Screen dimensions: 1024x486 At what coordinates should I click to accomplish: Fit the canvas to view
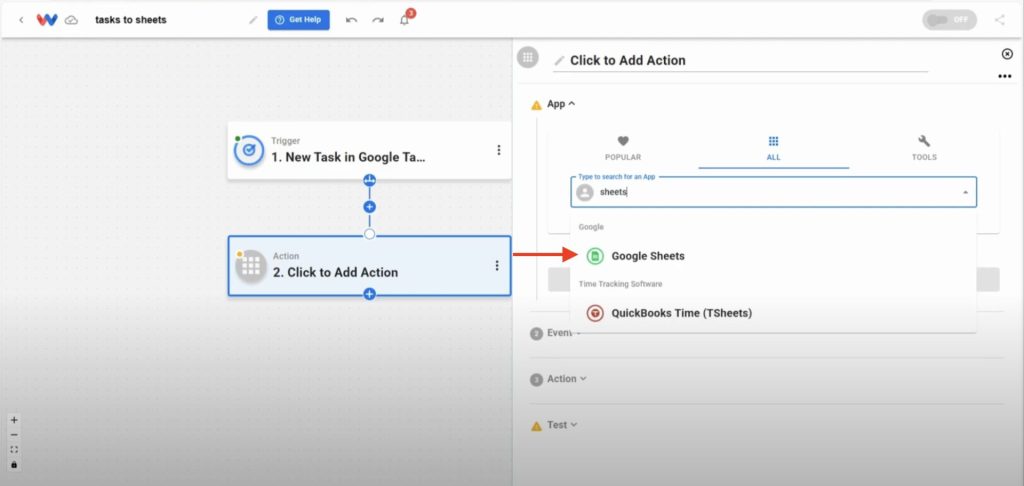coord(14,449)
